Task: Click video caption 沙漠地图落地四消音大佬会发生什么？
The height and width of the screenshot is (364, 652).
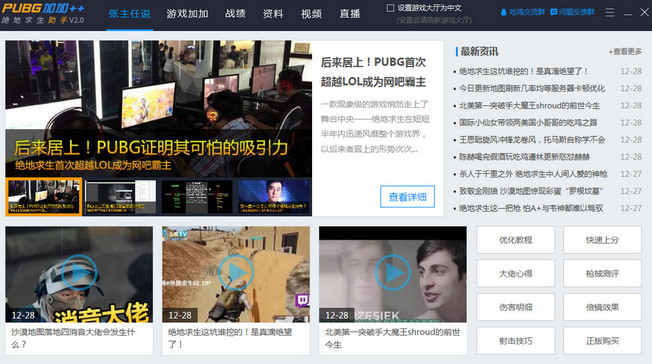Action: [73, 338]
